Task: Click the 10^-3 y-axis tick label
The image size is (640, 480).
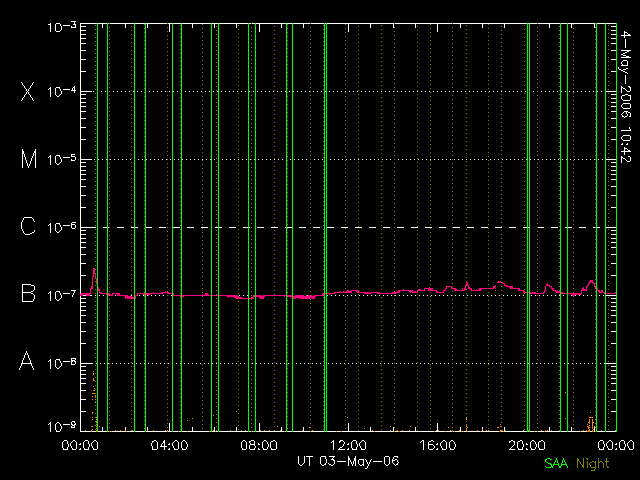Action: click(62, 27)
